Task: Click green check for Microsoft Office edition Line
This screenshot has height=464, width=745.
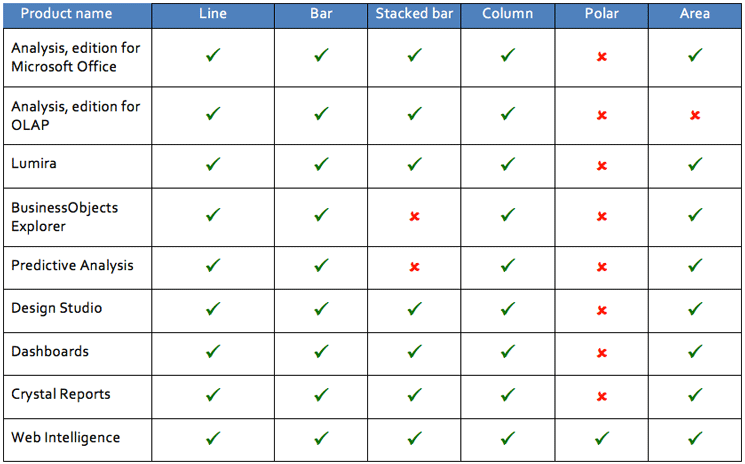Action: point(213,56)
